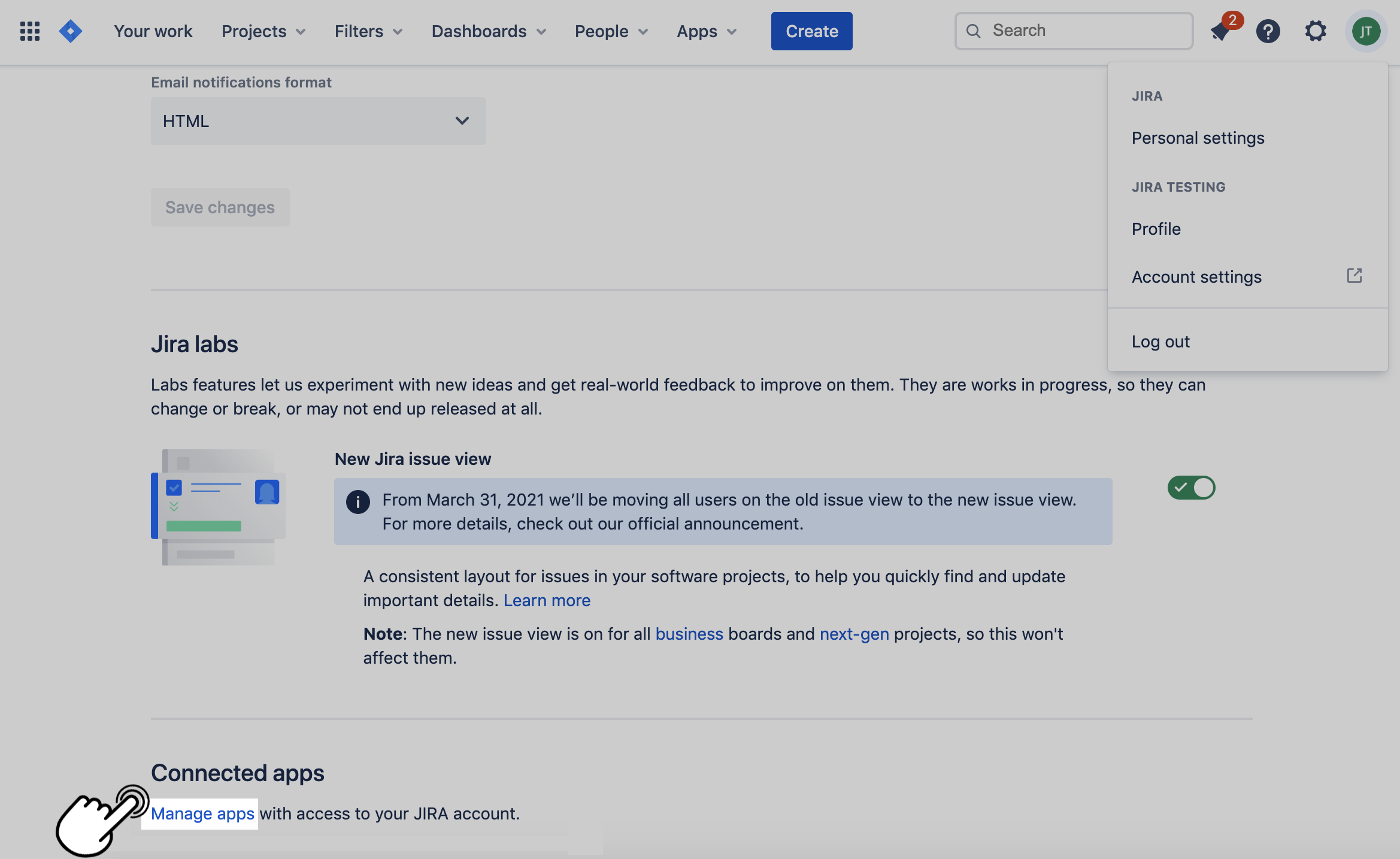Click the Create button
Image resolution: width=1400 pixels, height=859 pixels.
811,31
